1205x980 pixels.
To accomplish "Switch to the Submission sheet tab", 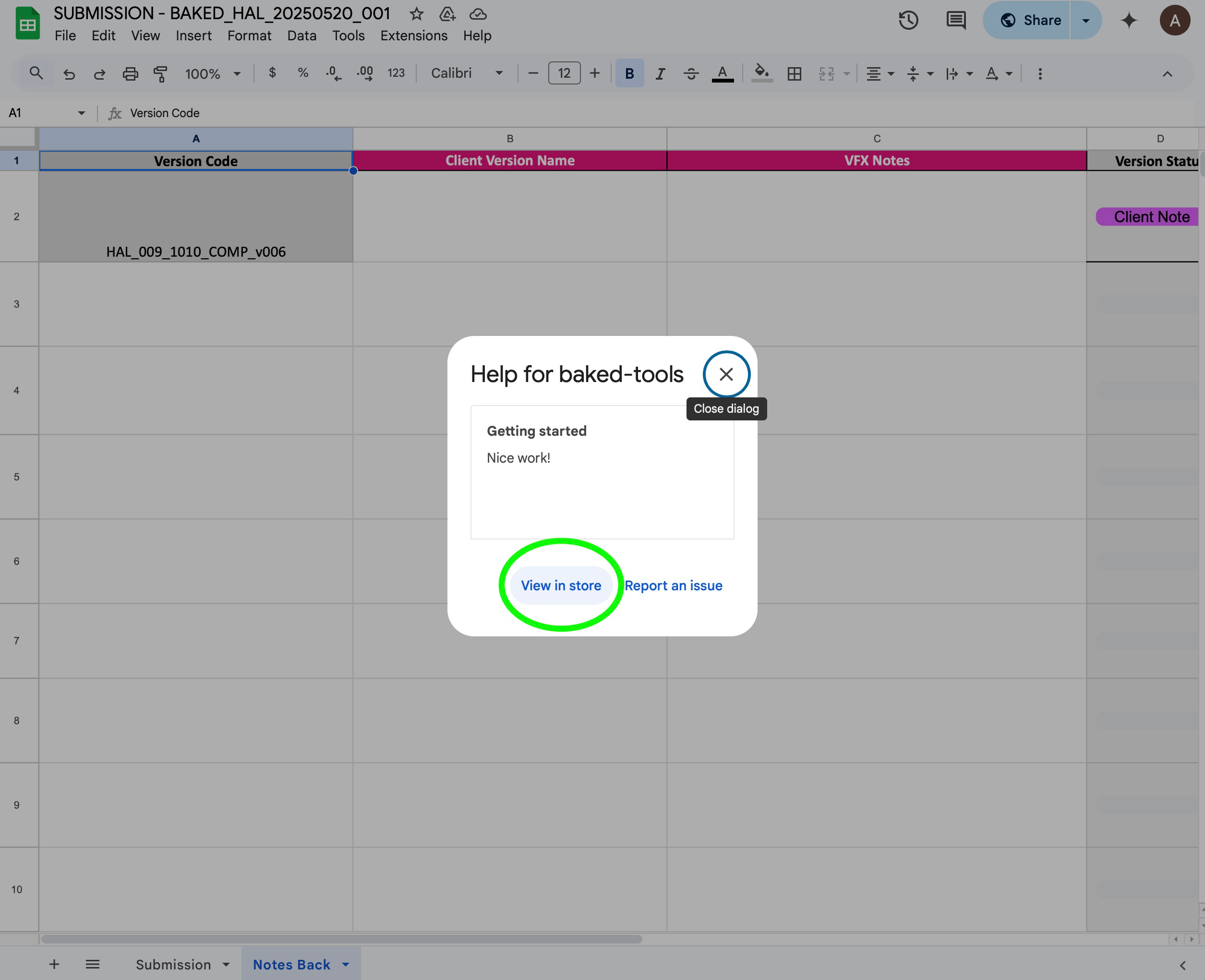I will click(x=173, y=964).
